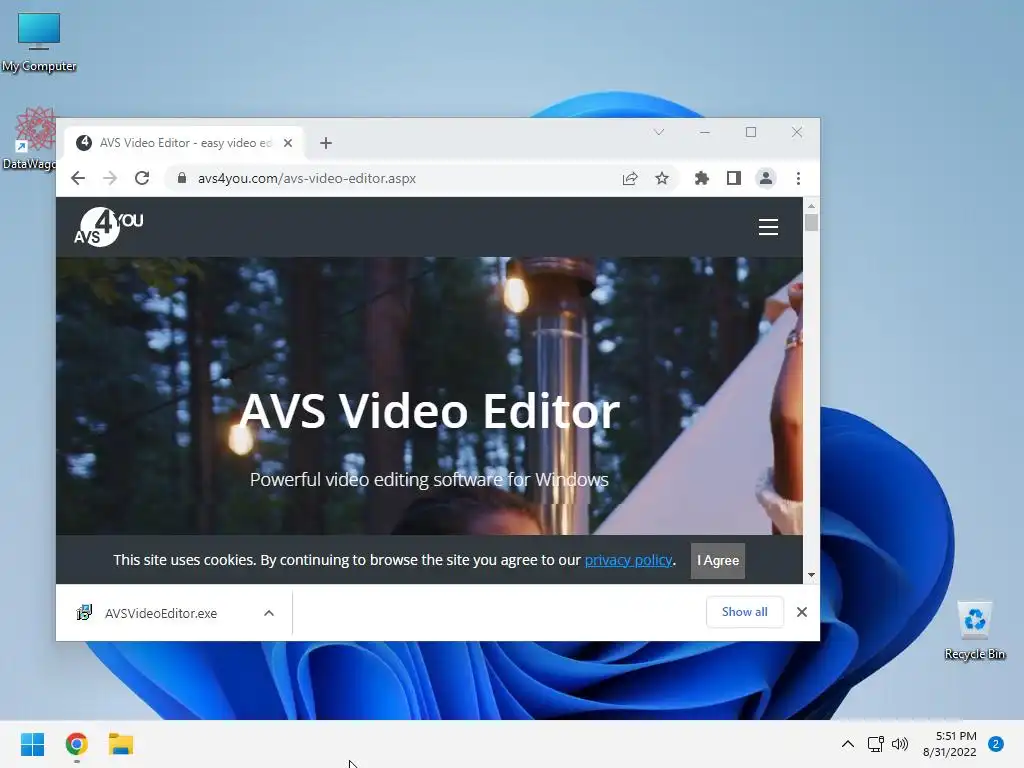Maximize the Chrome window
Image resolution: width=1024 pixels, height=768 pixels.
751,133
